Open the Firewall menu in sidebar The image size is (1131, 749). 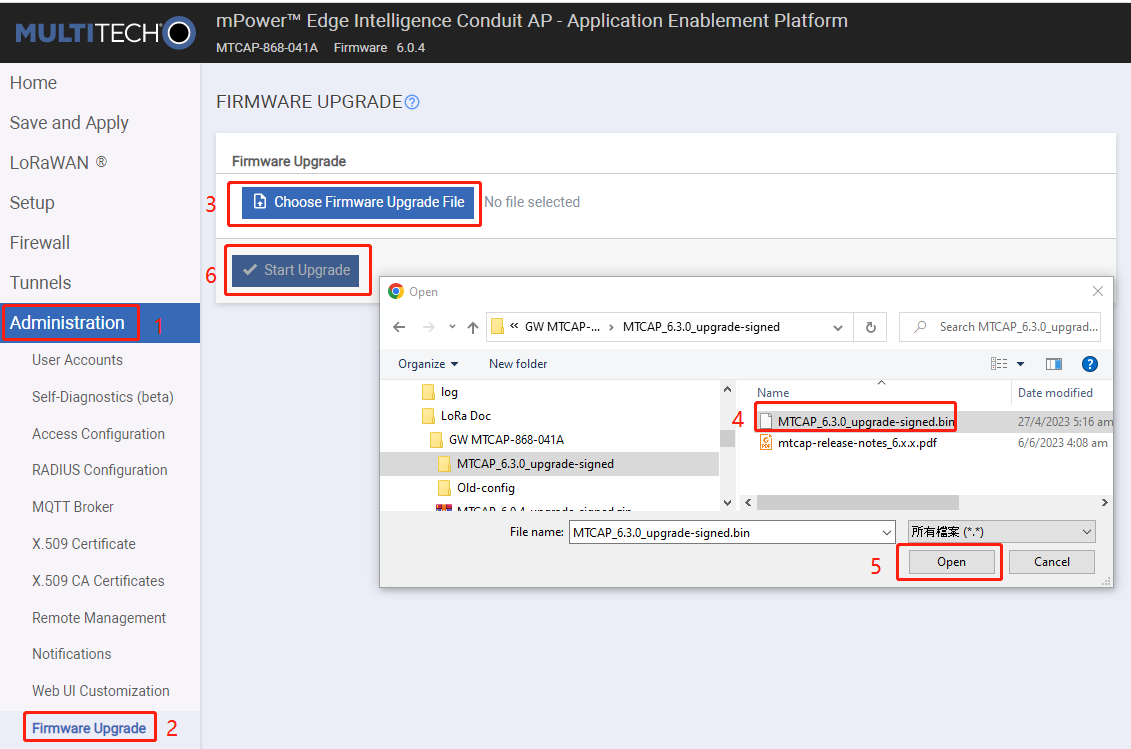[40, 243]
